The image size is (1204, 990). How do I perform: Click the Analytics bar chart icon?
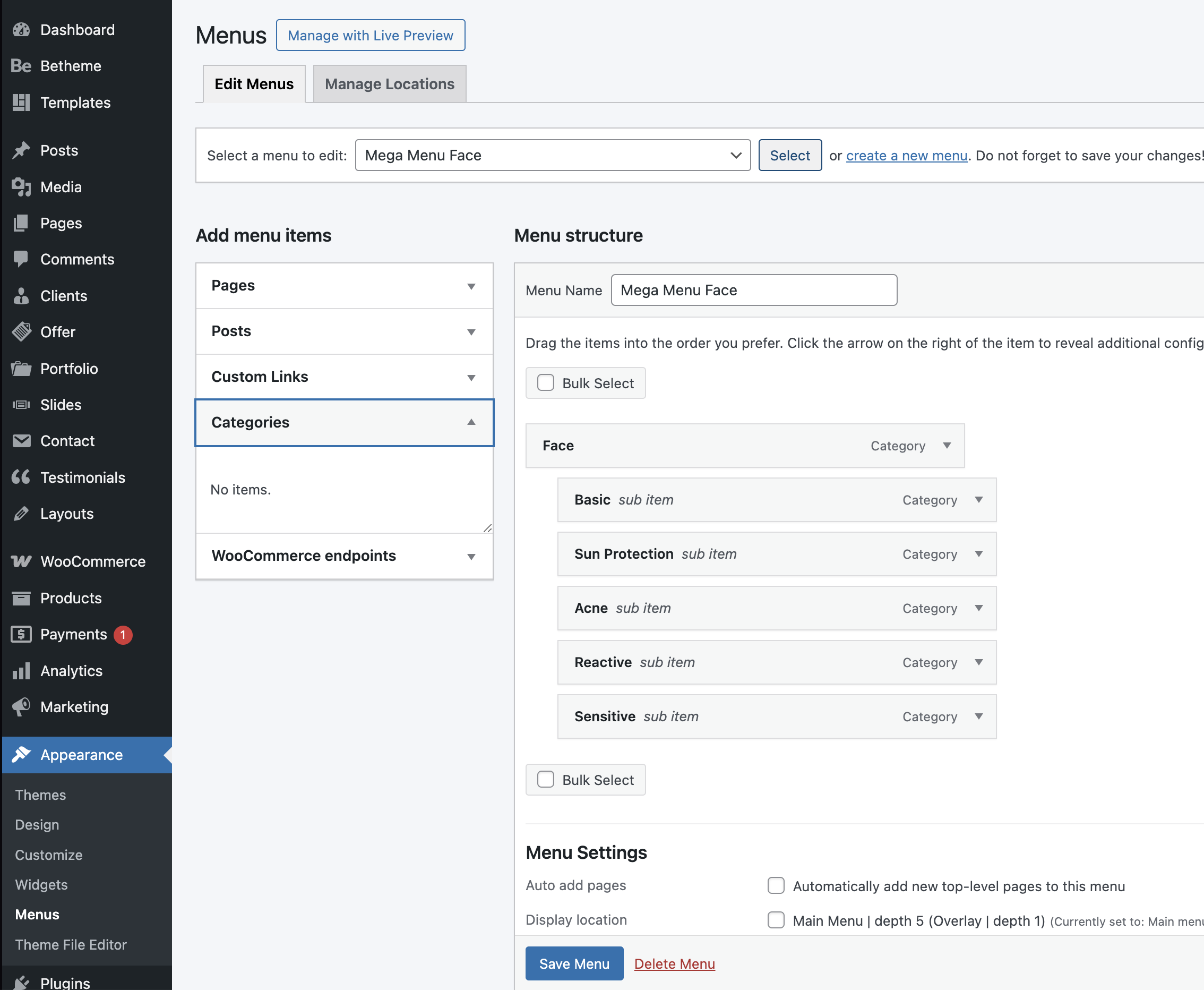(x=21, y=671)
